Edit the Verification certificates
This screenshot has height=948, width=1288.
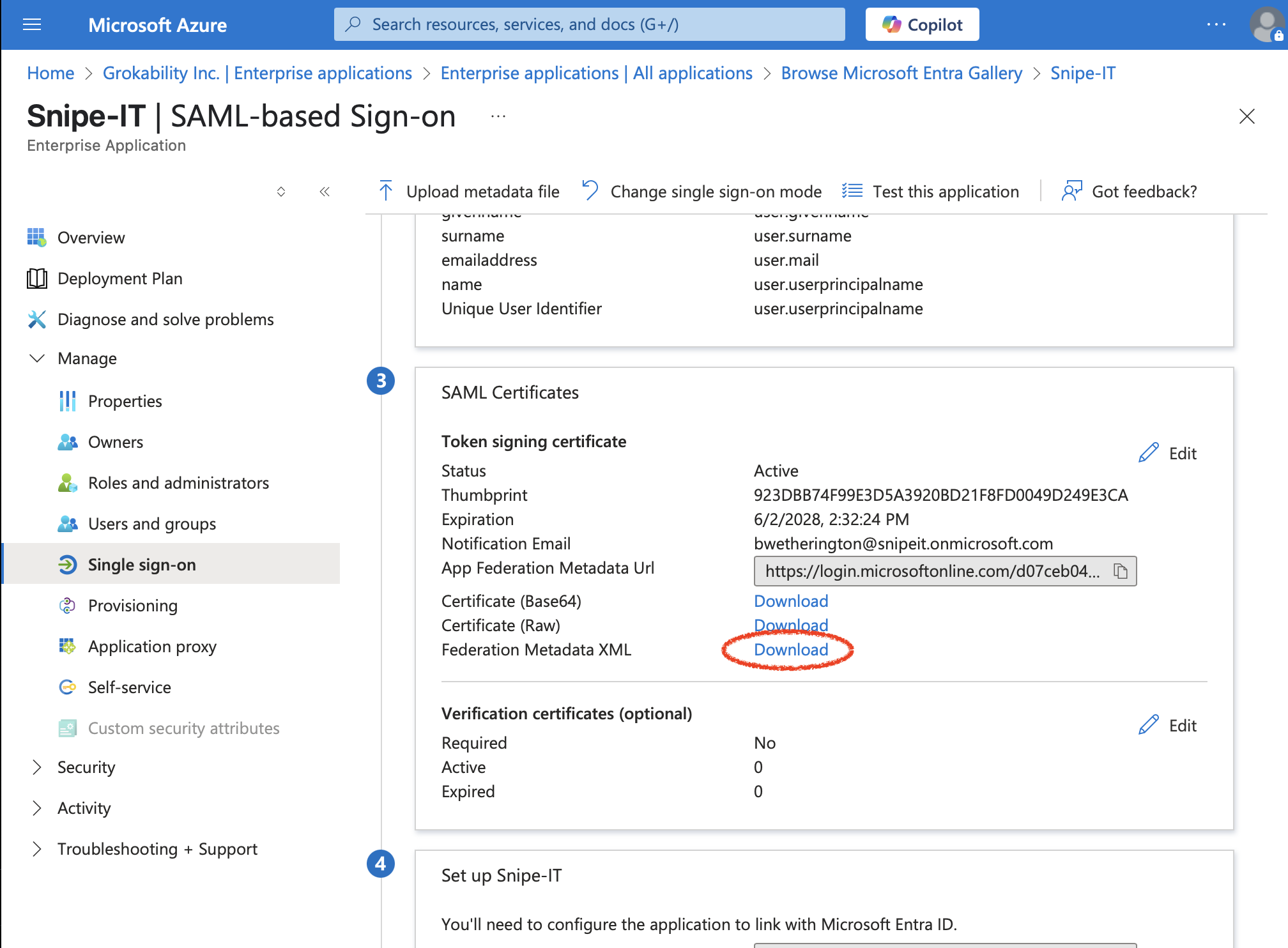click(1167, 726)
